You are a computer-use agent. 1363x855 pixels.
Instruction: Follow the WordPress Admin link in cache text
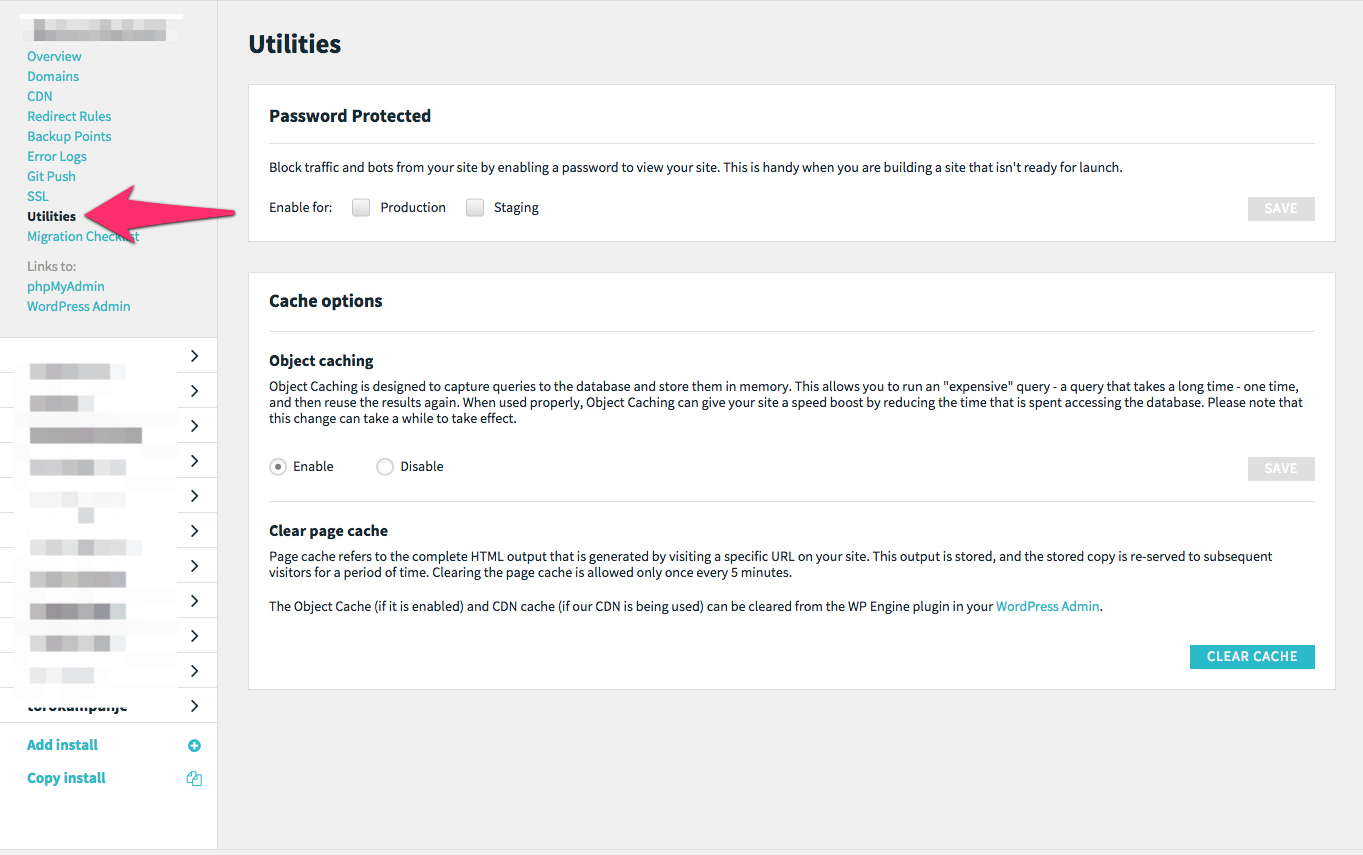[x=1047, y=606]
